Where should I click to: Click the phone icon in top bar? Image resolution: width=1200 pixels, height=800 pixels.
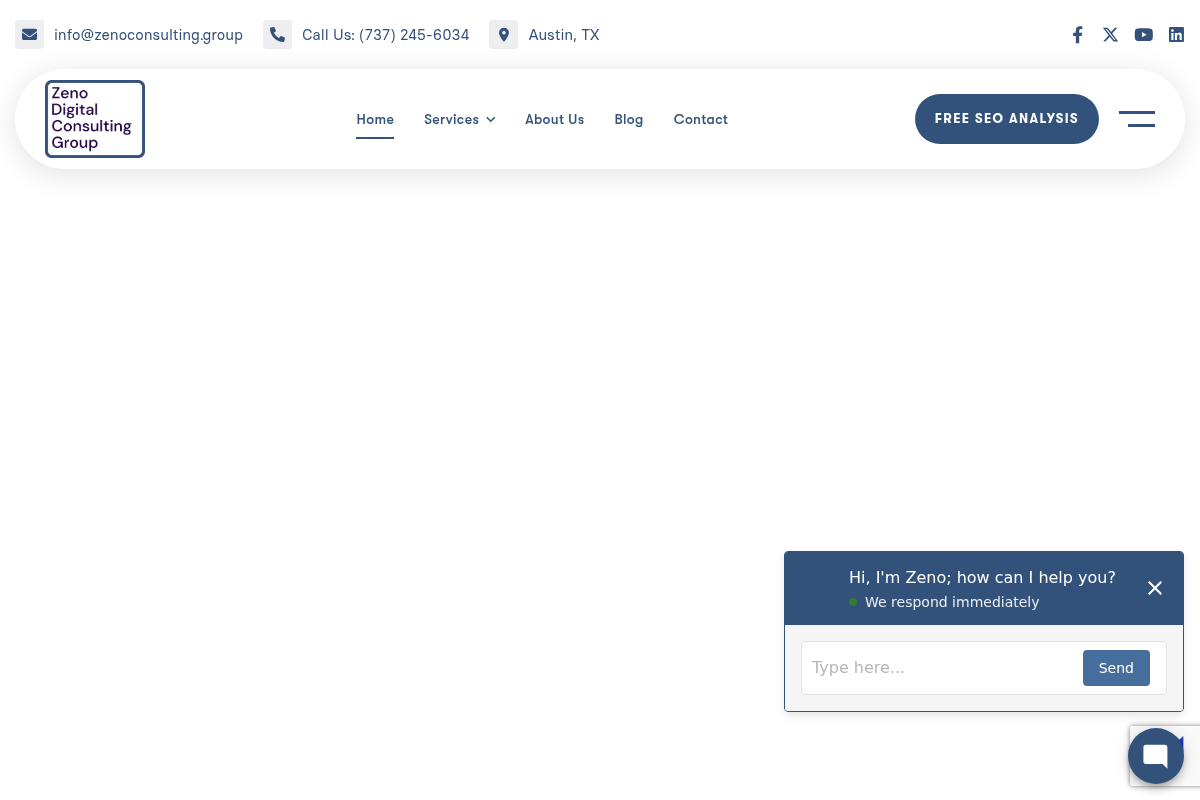coord(277,35)
